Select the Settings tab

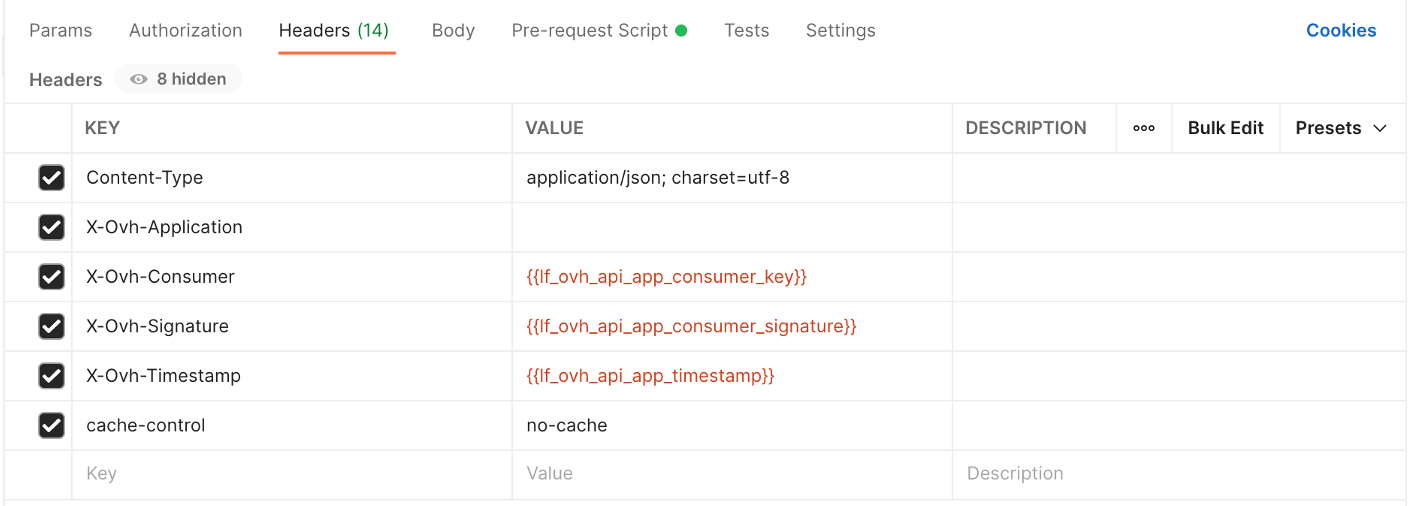(840, 30)
